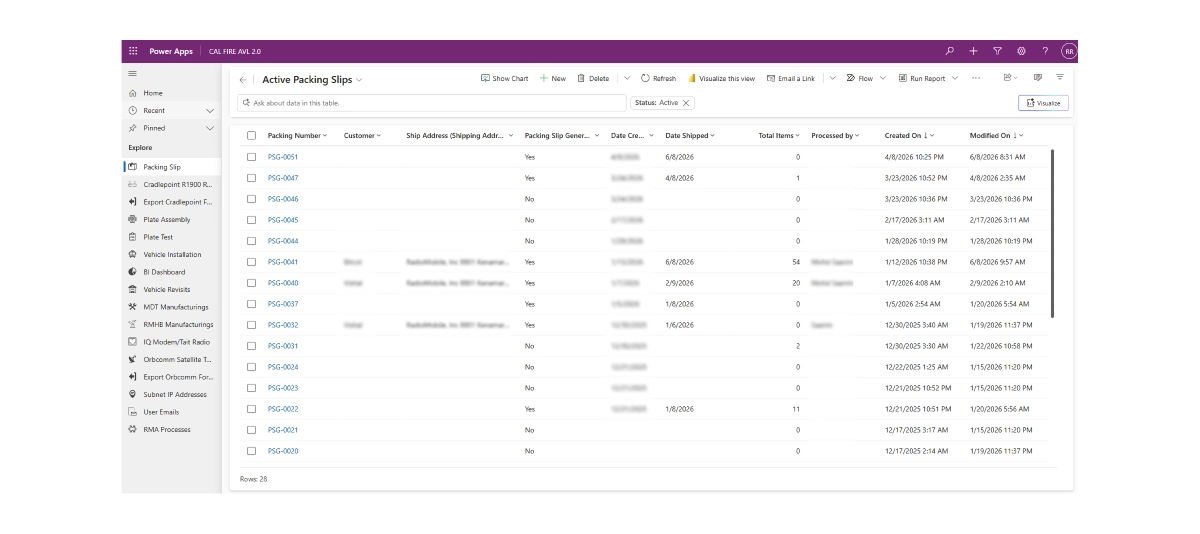Select the checkbox for row PSG-0046
Image resolution: width=1200 pixels, height=534 pixels.
point(252,199)
